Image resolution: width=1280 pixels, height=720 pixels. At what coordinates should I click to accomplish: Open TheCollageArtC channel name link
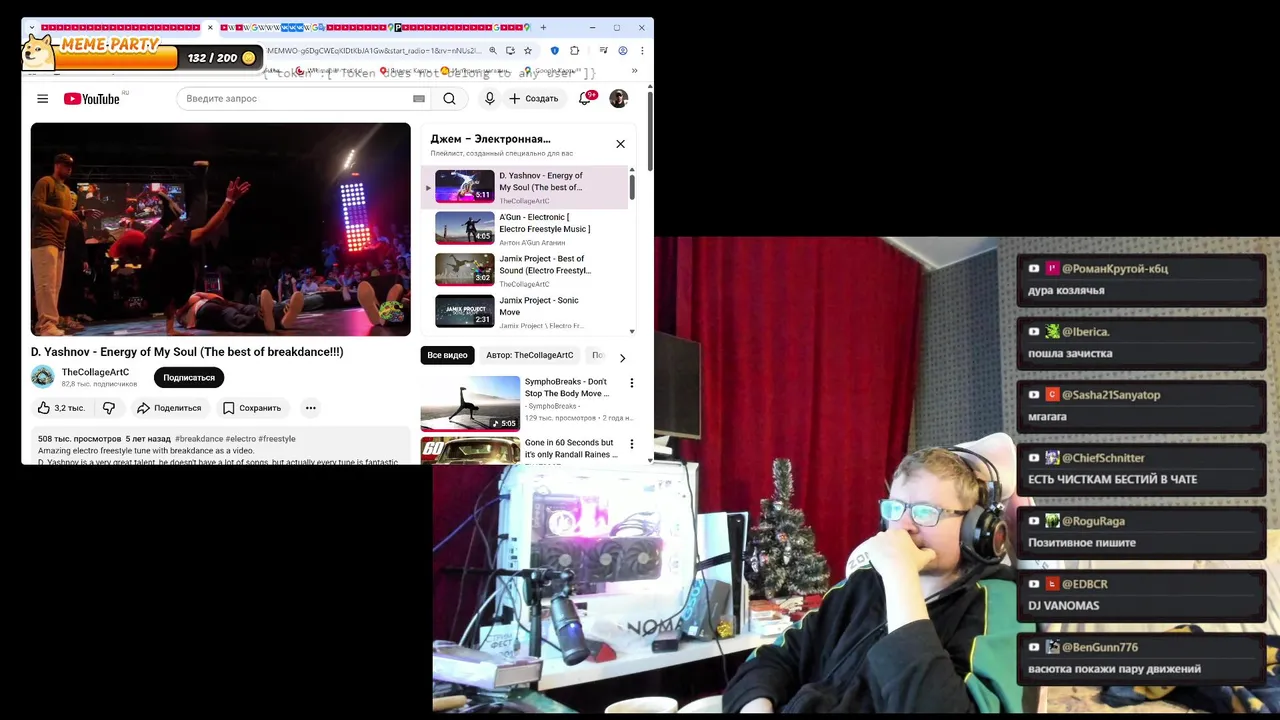95,372
